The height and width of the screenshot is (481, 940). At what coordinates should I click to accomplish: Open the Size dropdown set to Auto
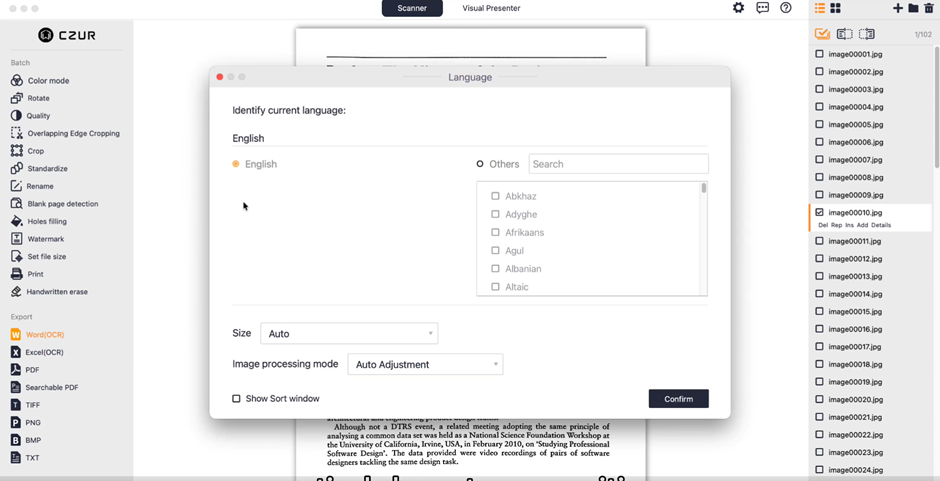pos(348,334)
